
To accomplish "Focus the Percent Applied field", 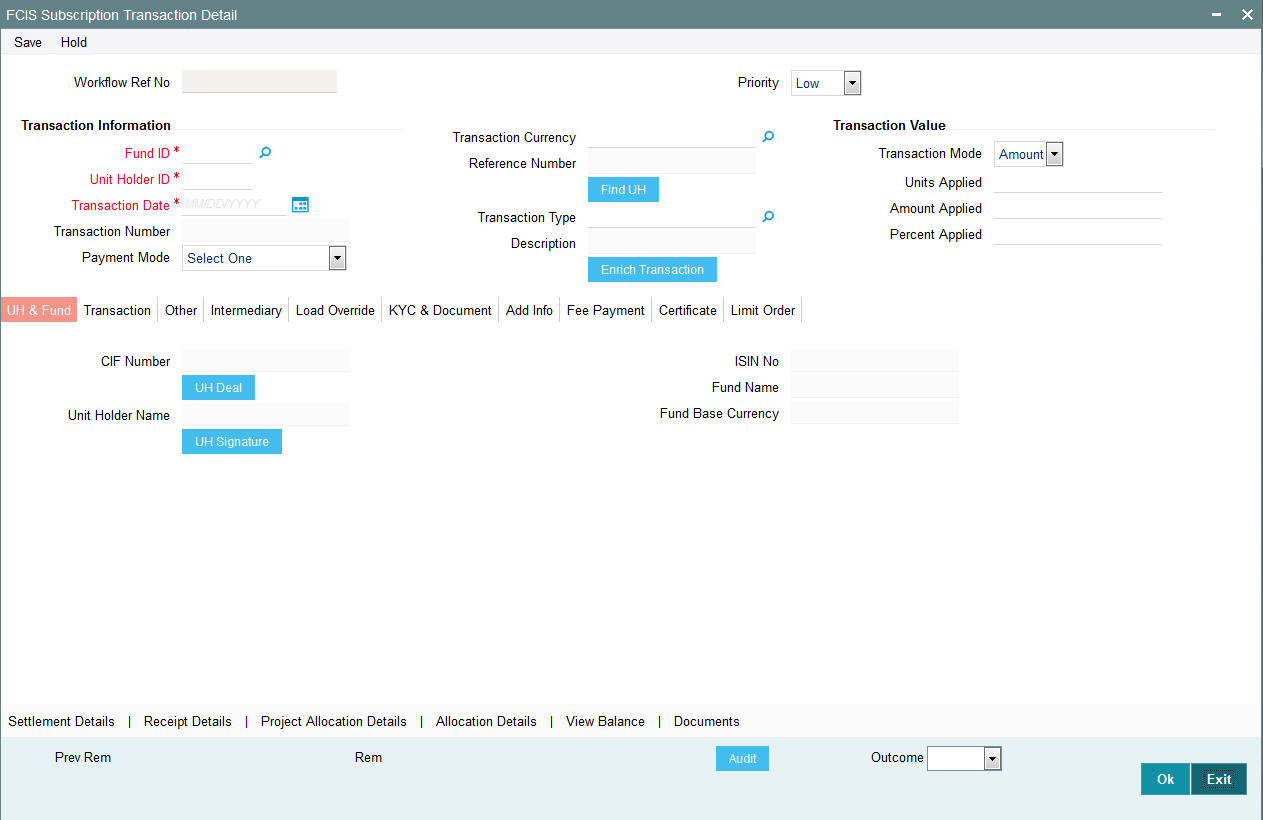I will (x=1078, y=234).
